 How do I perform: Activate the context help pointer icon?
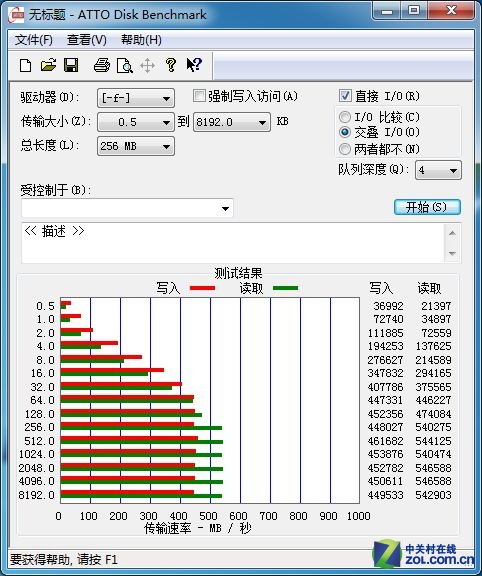point(194,65)
